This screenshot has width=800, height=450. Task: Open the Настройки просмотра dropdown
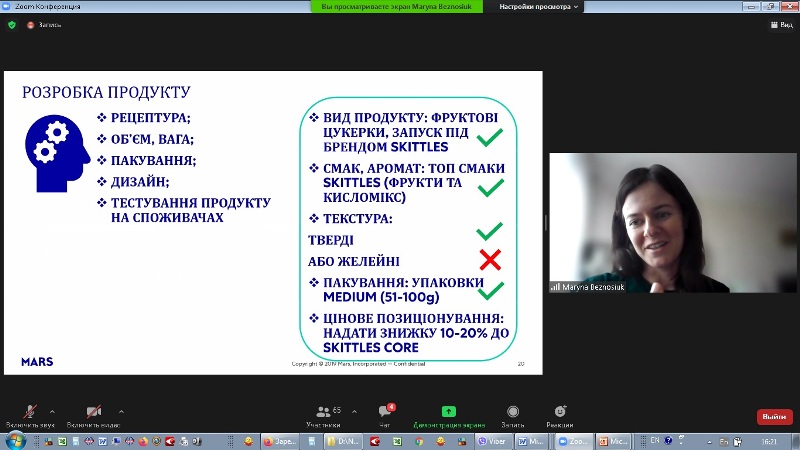(x=538, y=7)
